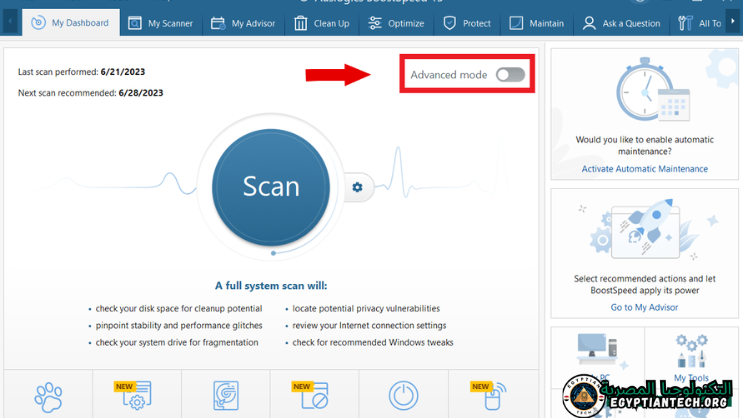Click the paw print icon
Screen dimensions: 743x418
click(48, 397)
